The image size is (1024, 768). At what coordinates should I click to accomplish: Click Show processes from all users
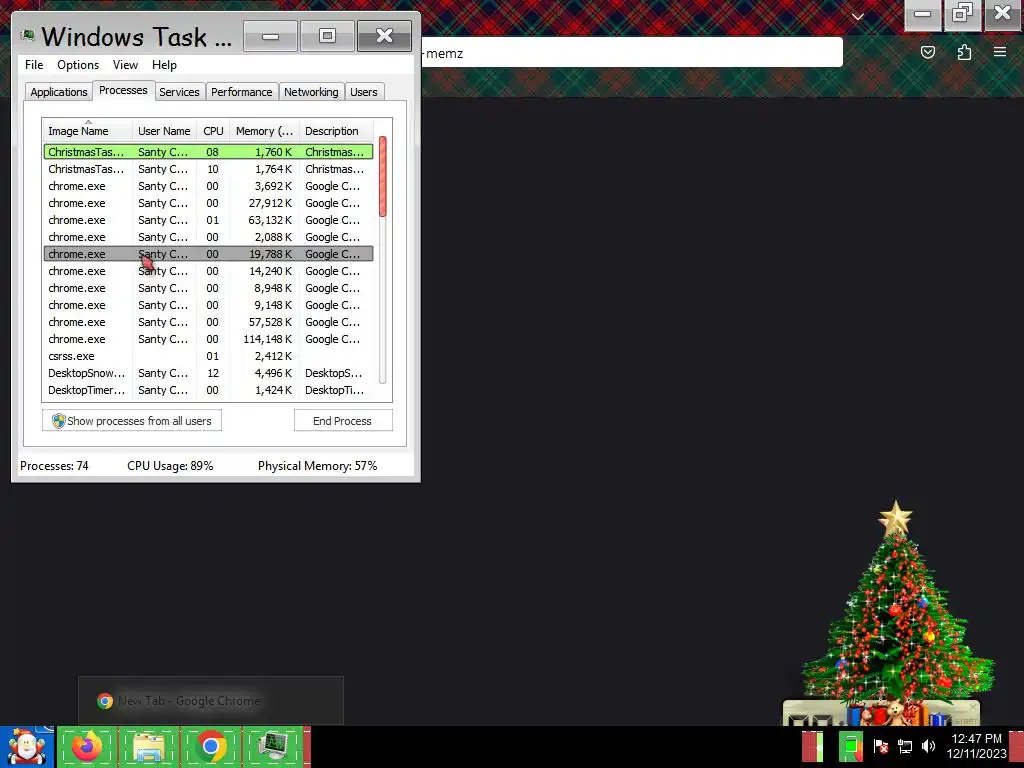[132, 421]
